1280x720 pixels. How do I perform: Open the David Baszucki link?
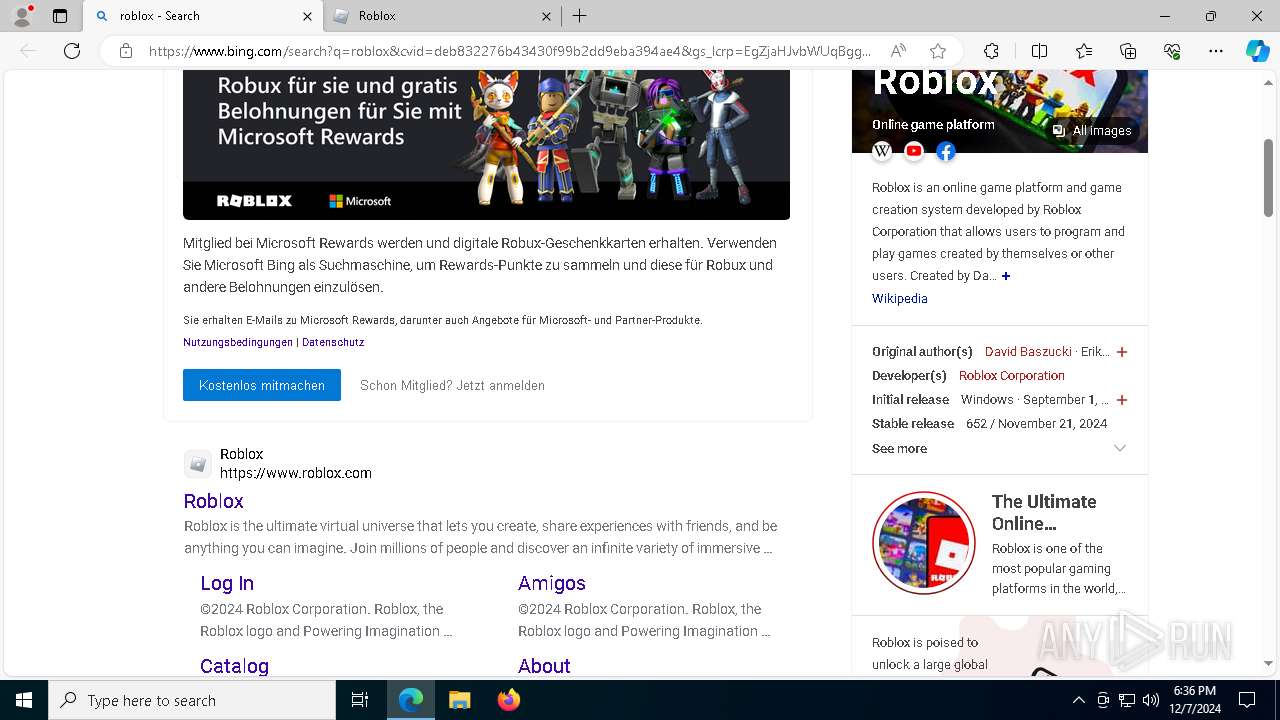[1028, 352]
